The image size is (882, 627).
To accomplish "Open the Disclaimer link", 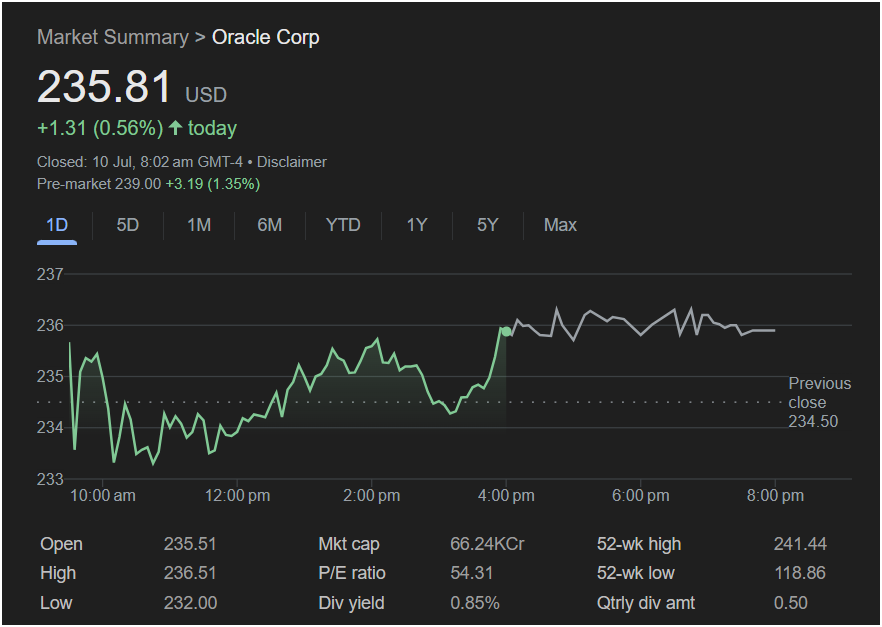I will [291, 162].
